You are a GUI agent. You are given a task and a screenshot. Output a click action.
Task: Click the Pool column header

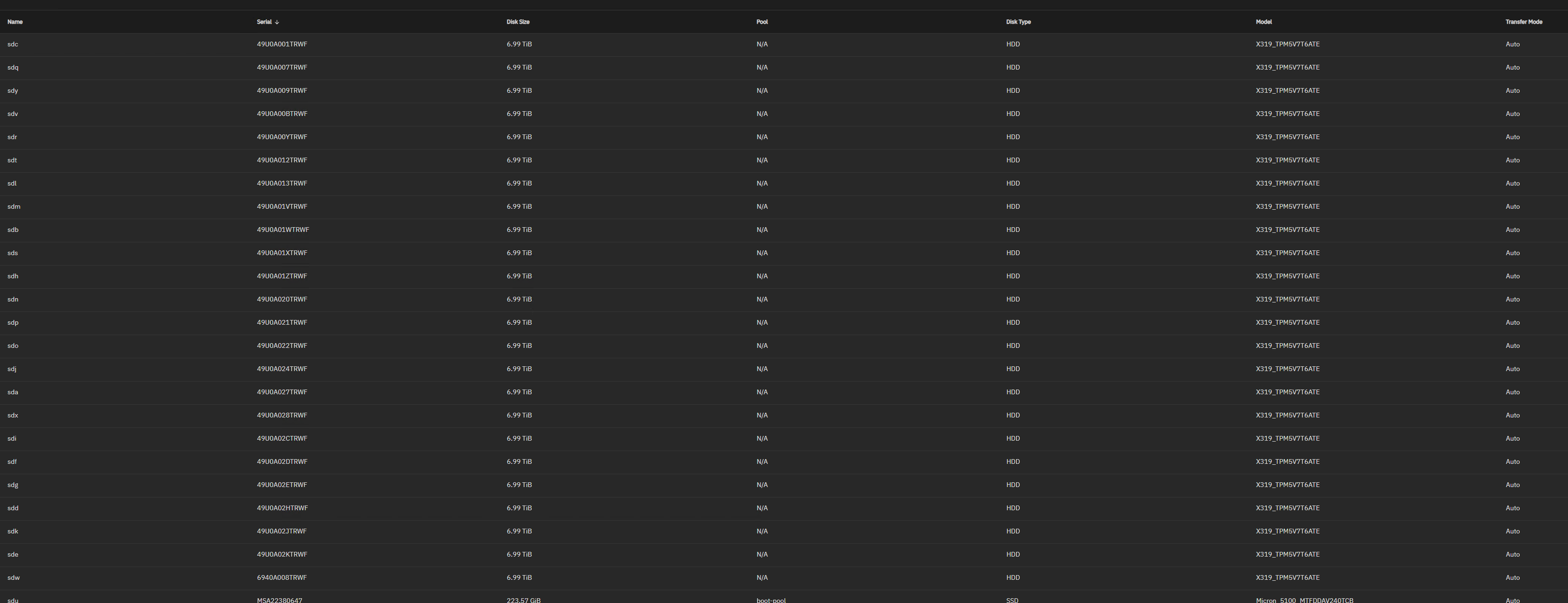(x=761, y=22)
